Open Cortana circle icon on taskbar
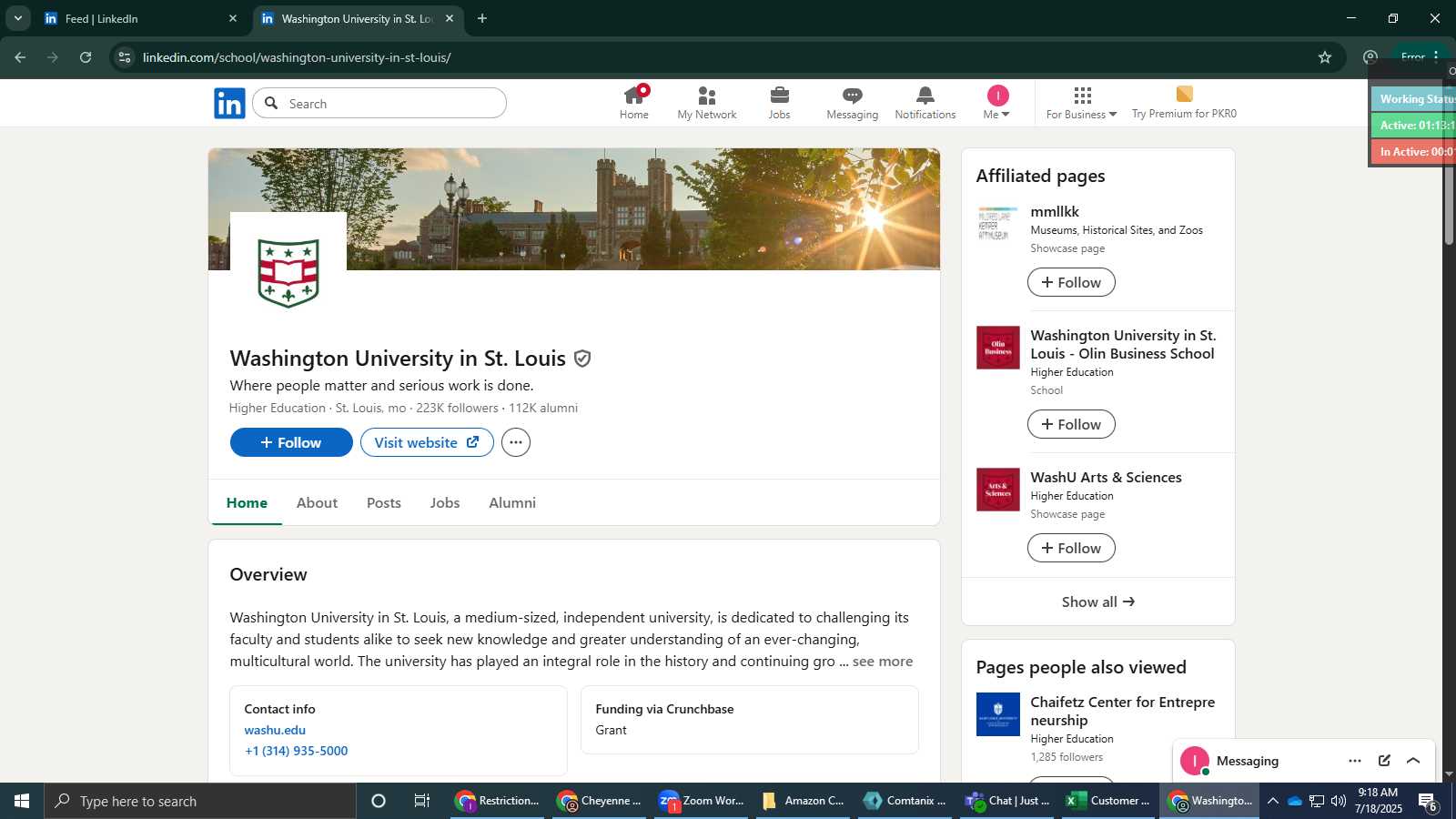This screenshot has height=819, width=1456. (x=379, y=801)
